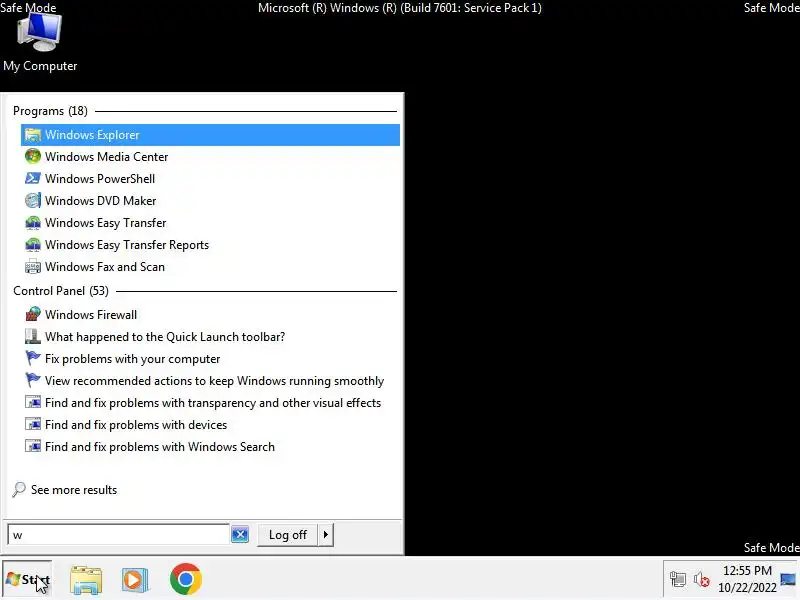Open 'View recommended actions to keep Windows running smoothly'
The image size is (800, 600).
tap(210, 380)
